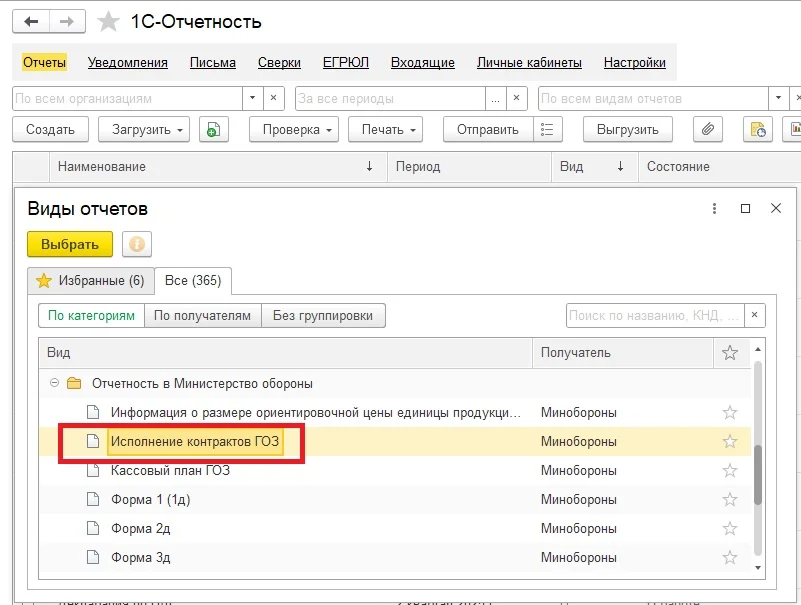Open the report kinds filter dropdown arrow
Viewport: 801px width, 605px height.
coord(779,98)
